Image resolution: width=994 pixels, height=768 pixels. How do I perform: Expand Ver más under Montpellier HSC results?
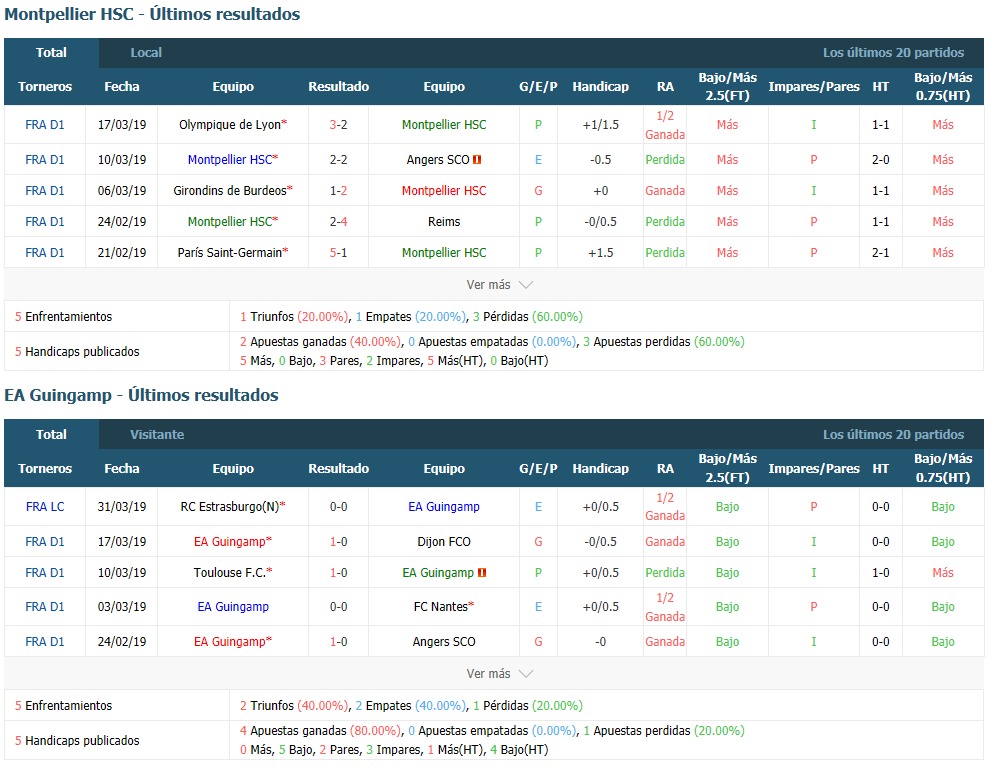(x=499, y=285)
